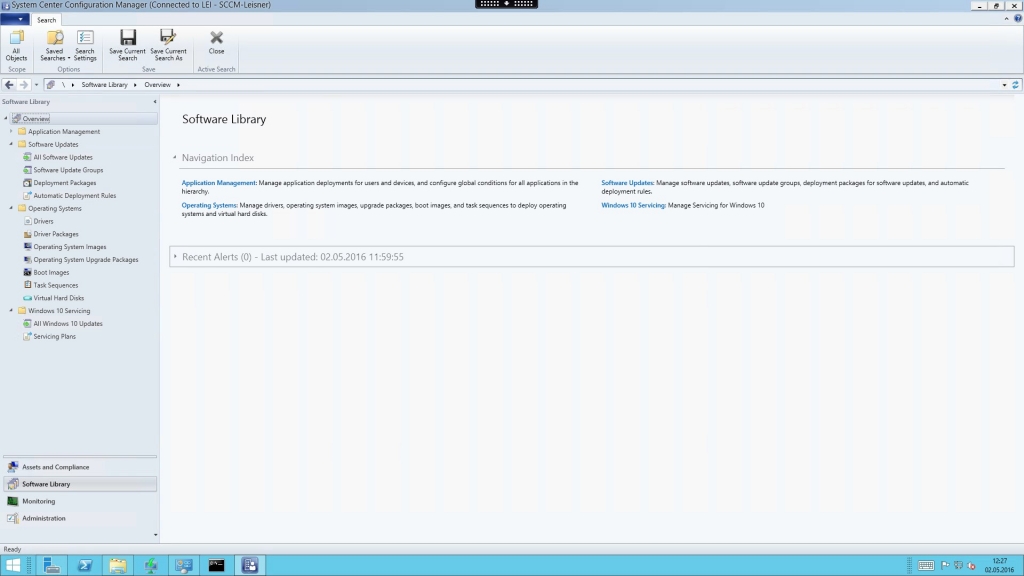Image resolution: width=1024 pixels, height=576 pixels.
Task: Open the Saved Searches menu
Action: pyautogui.click(x=54, y=46)
